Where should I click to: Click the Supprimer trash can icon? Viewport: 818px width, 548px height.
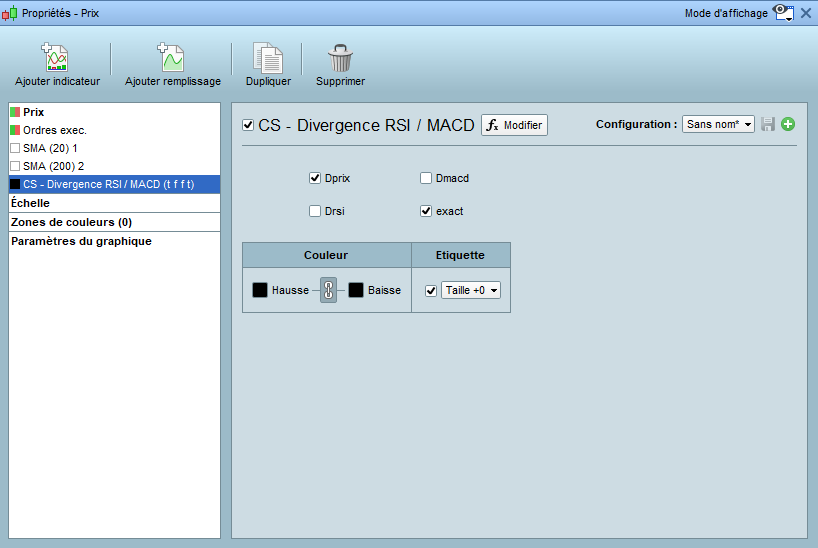[x=340, y=57]
